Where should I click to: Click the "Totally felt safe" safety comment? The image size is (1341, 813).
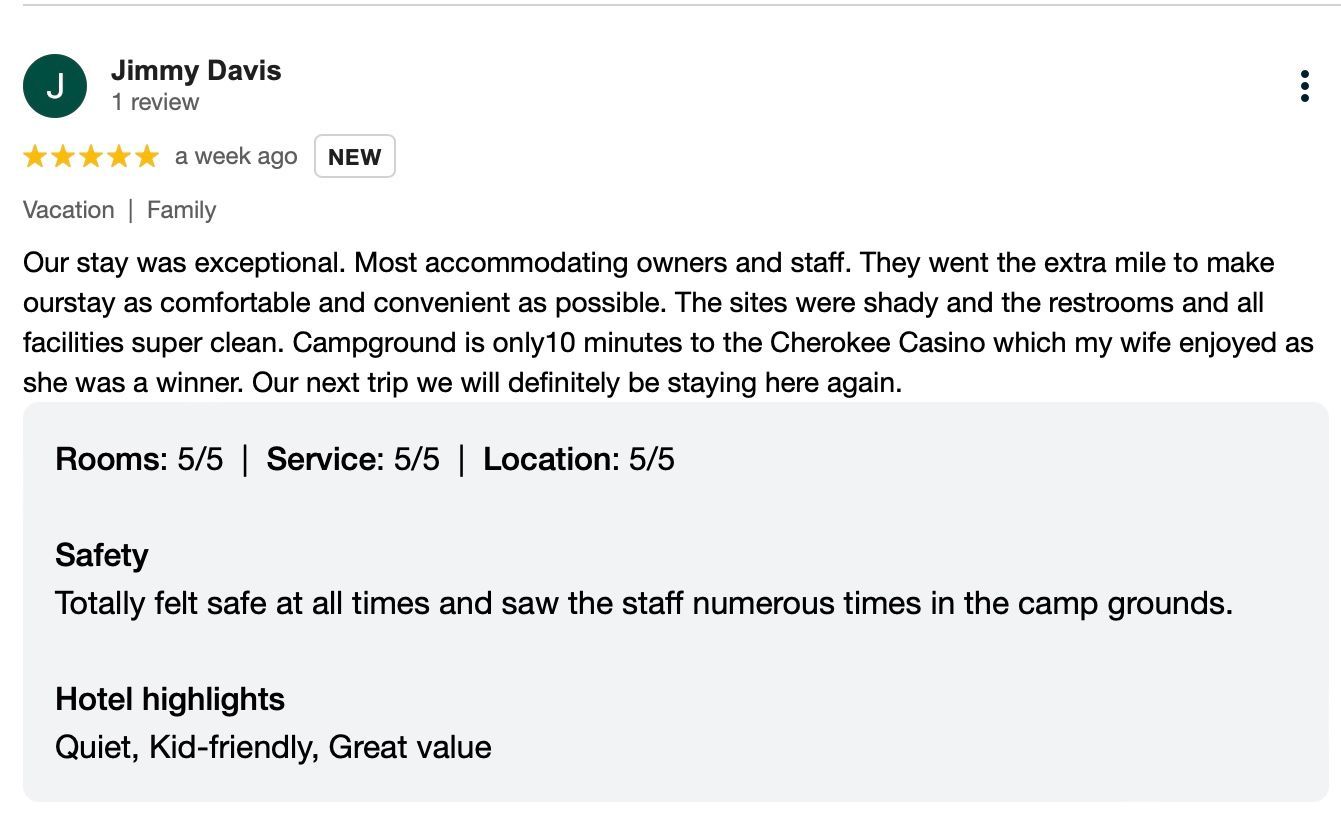point(643,603)
